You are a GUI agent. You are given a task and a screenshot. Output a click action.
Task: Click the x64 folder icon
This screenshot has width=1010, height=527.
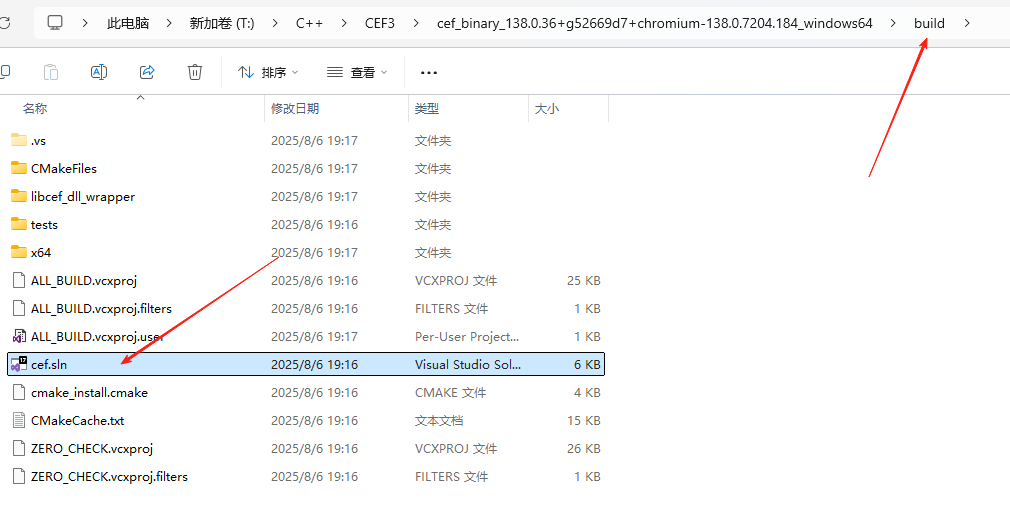coord(19,253)
